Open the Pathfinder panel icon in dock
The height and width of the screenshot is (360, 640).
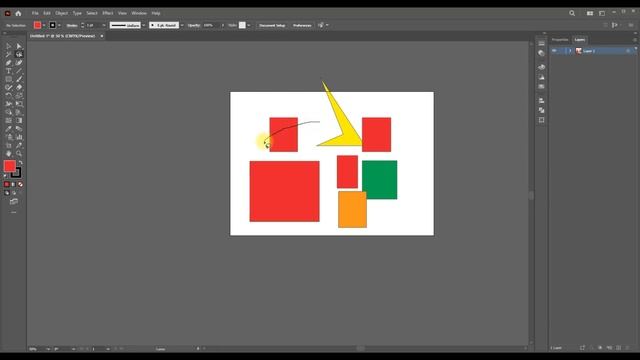tap(541, 110)
